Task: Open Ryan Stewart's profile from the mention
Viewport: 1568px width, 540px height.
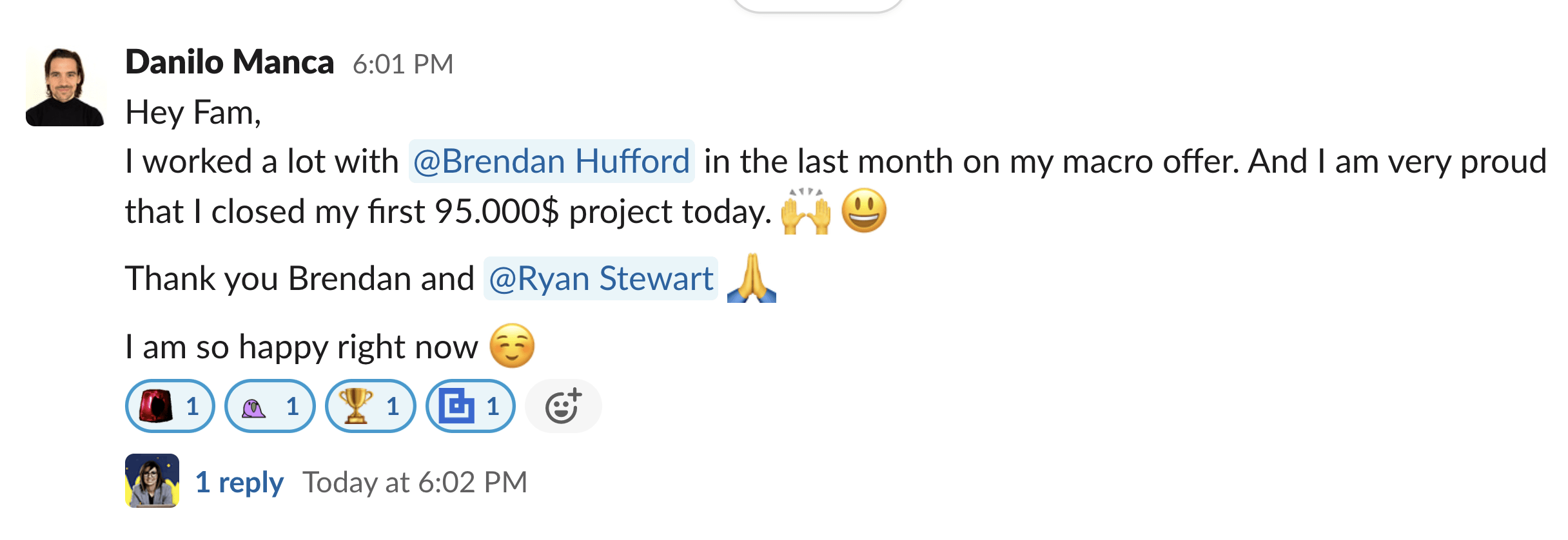Action: (x=601, y=278)
